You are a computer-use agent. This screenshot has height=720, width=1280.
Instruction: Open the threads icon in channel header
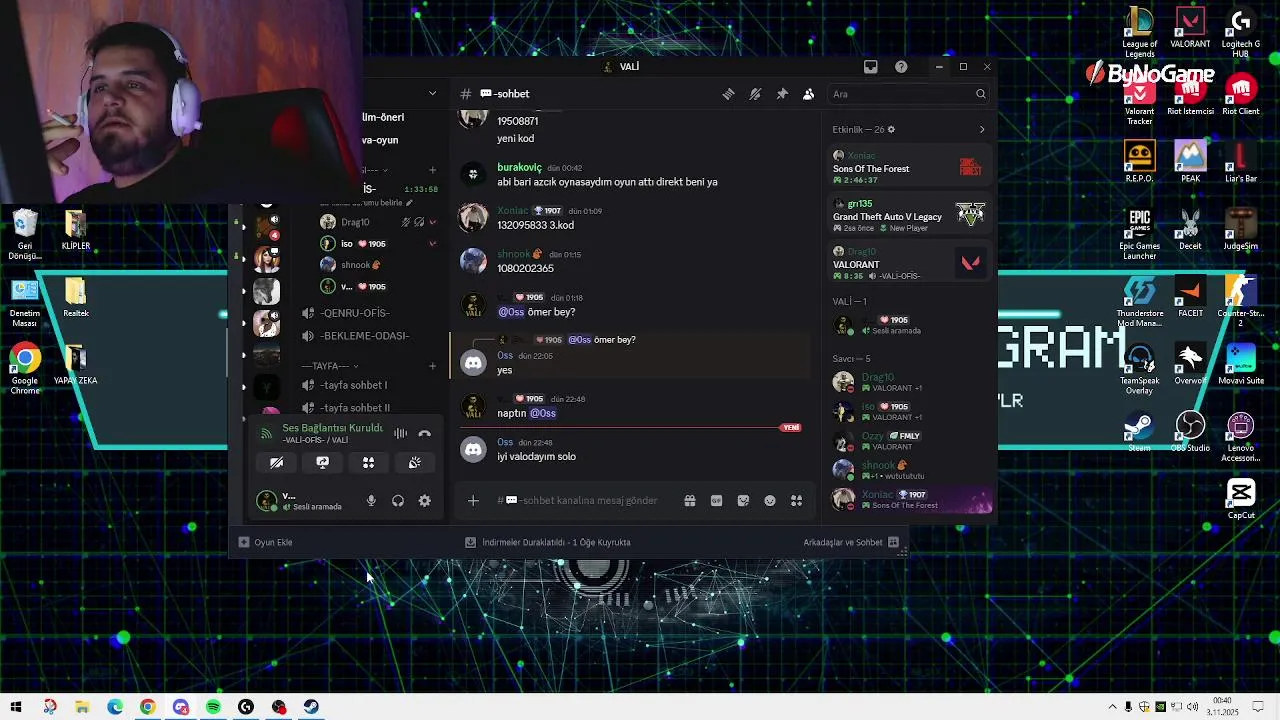(728, 94)
